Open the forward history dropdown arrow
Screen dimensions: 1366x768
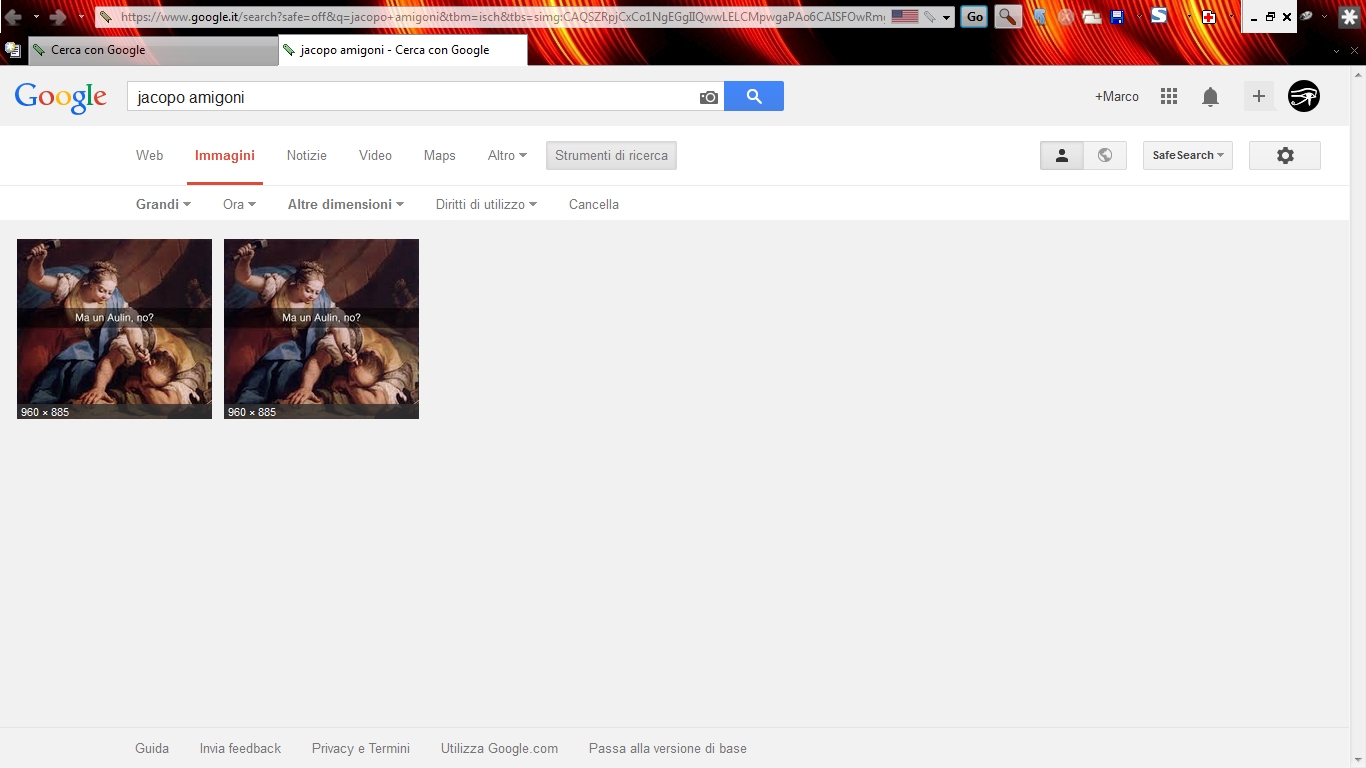click(x=81, y=16)
